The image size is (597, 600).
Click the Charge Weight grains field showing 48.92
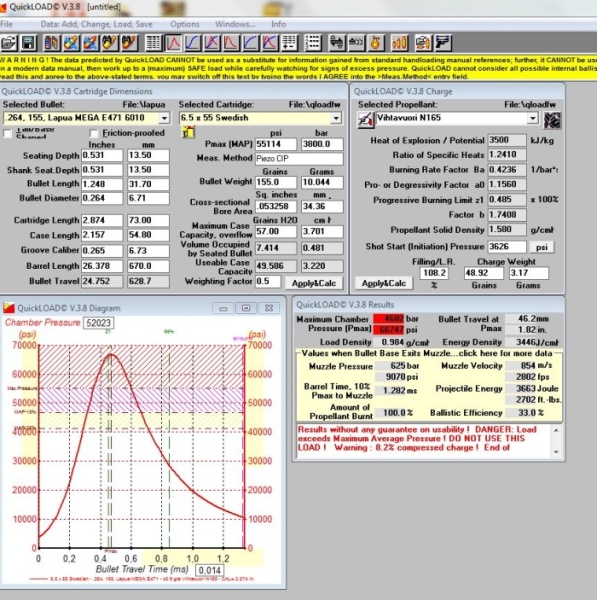[x=483, y=273]
